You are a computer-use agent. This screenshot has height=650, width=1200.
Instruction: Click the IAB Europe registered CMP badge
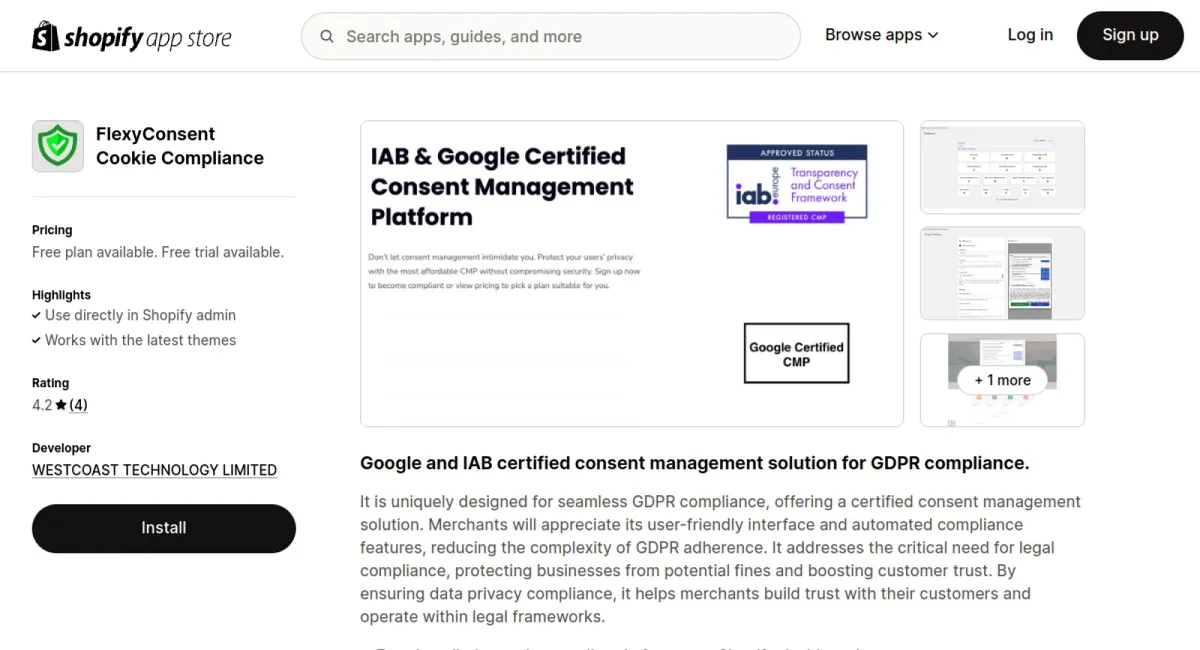796,183
